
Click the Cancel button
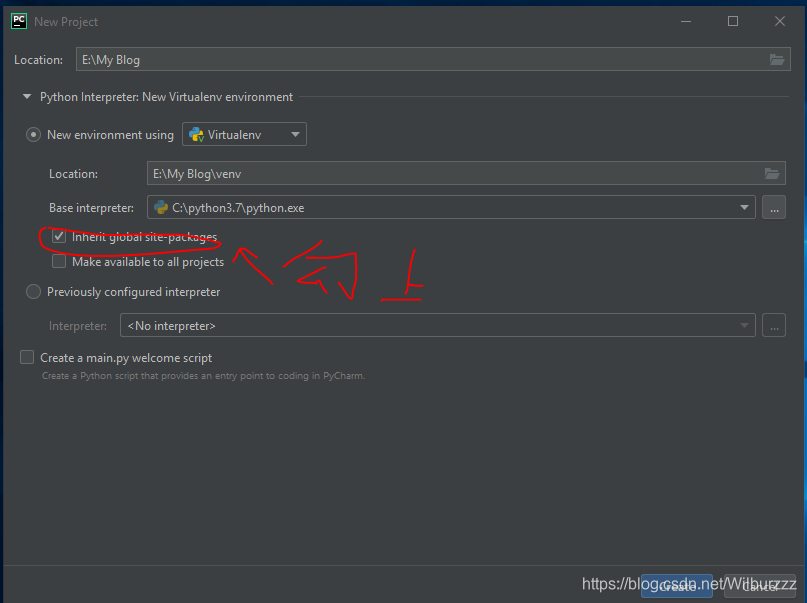coord(760,587)
